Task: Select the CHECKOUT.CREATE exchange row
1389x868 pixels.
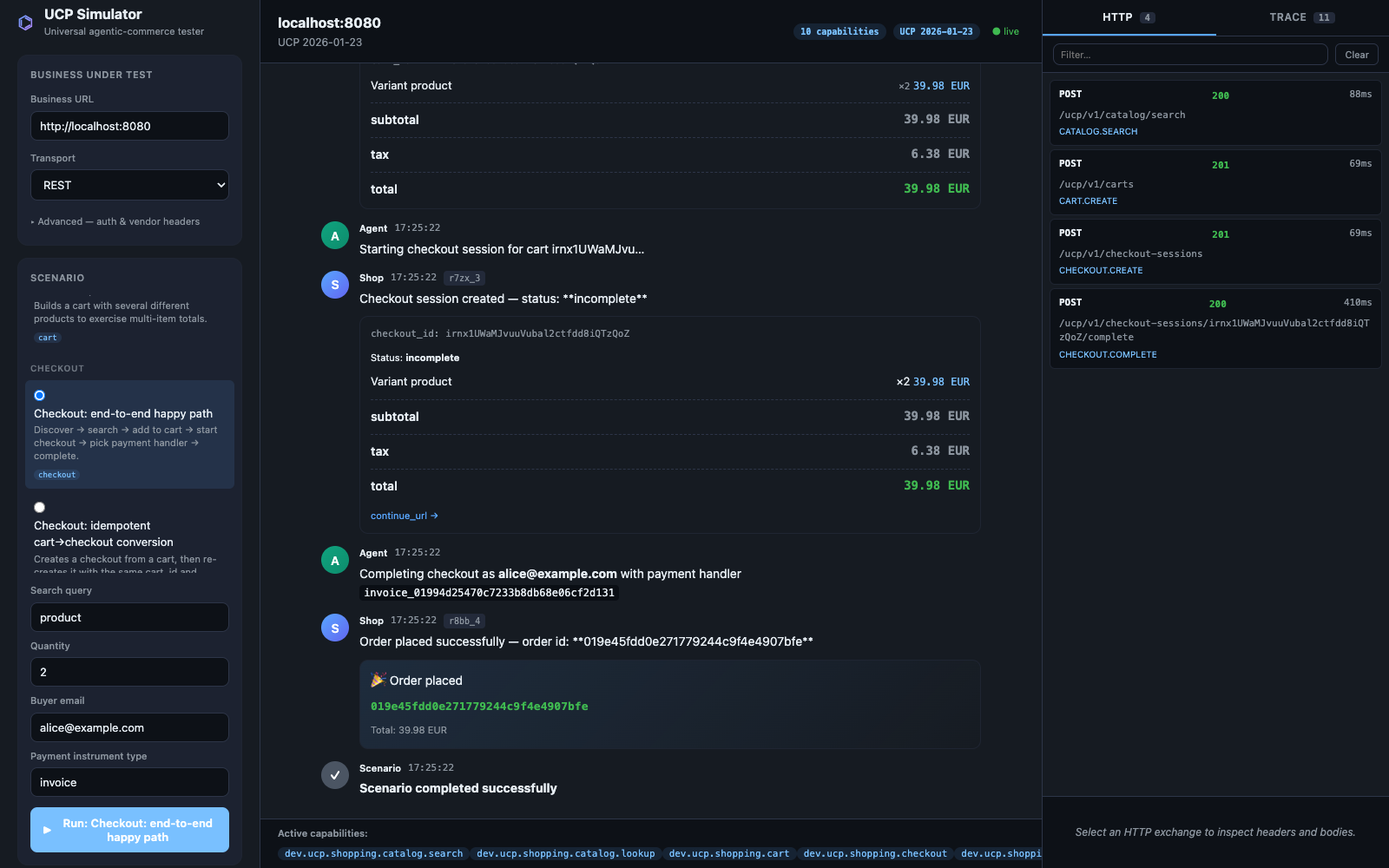Action: pyautogui.click(x=1215, y=252)
